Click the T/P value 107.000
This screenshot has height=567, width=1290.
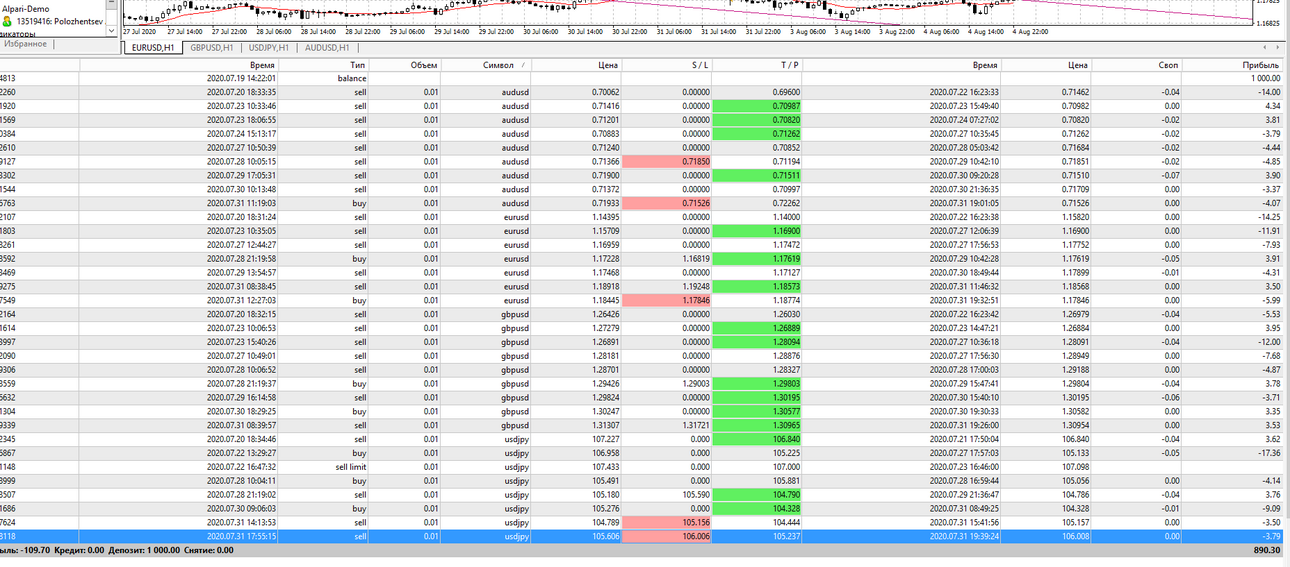point(785,466)
